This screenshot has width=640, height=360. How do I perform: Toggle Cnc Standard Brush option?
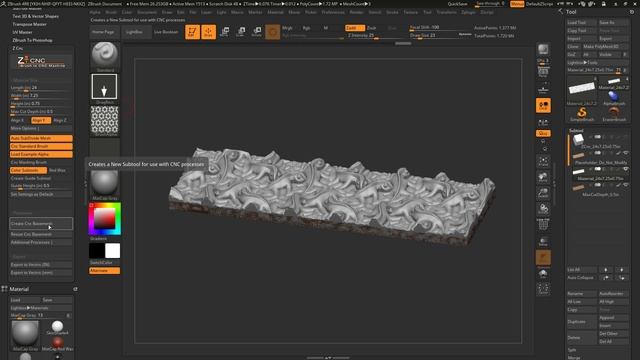pos(41,146)
